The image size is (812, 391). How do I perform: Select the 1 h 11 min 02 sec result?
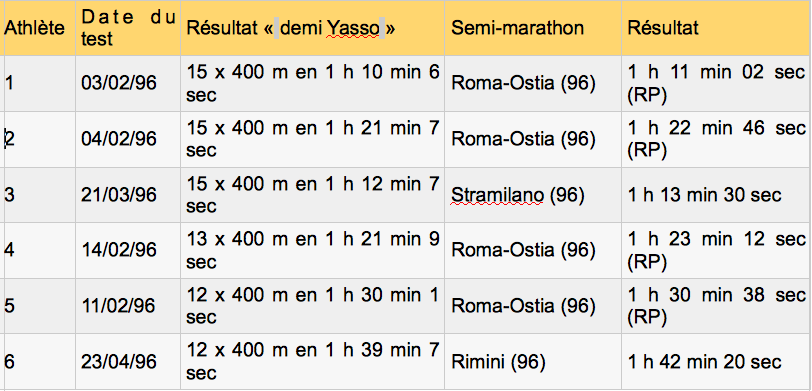click(716, 83)
